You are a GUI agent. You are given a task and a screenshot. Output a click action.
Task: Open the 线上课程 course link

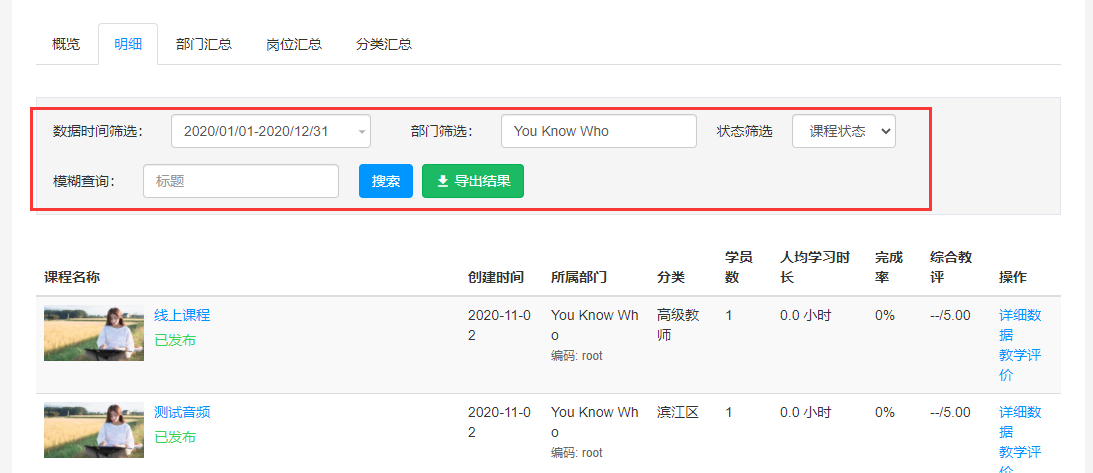click(182, 316)
